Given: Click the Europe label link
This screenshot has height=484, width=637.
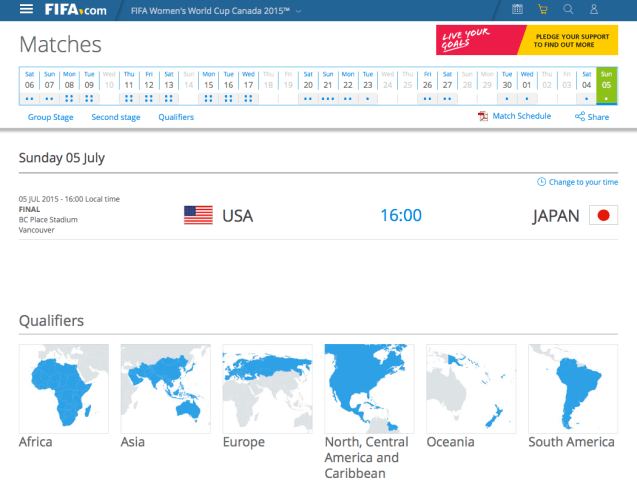Looking at the screenshot, I should point(244,442).
